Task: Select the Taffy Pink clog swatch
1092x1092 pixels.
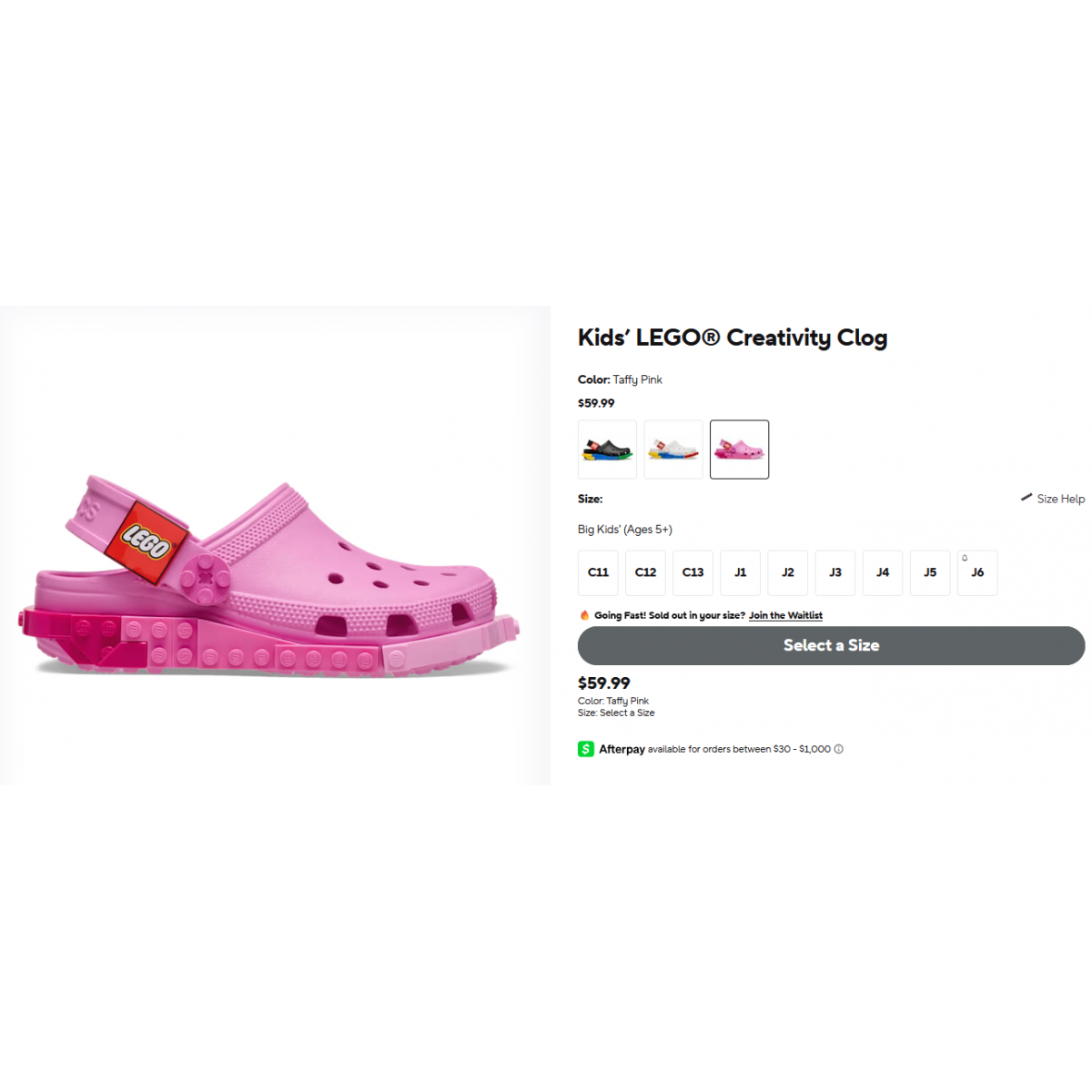Action: 739,450
